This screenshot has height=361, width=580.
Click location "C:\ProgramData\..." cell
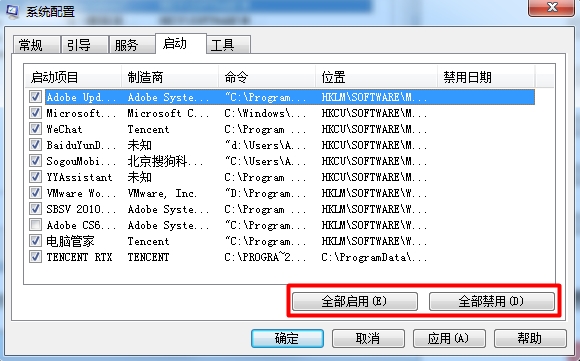[374, 257]
